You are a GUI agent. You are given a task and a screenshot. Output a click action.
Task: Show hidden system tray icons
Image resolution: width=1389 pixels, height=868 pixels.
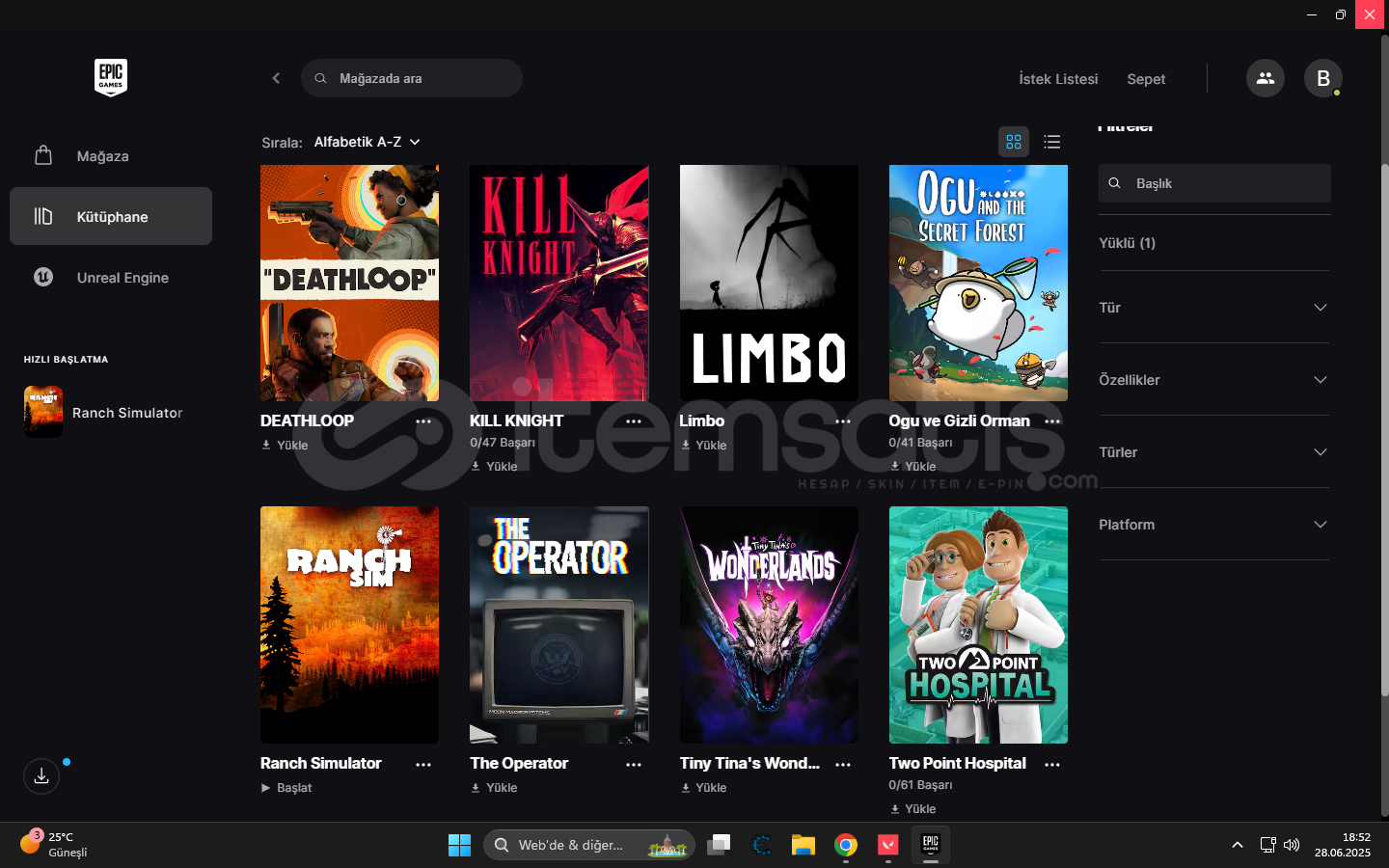coord(1238,845)
